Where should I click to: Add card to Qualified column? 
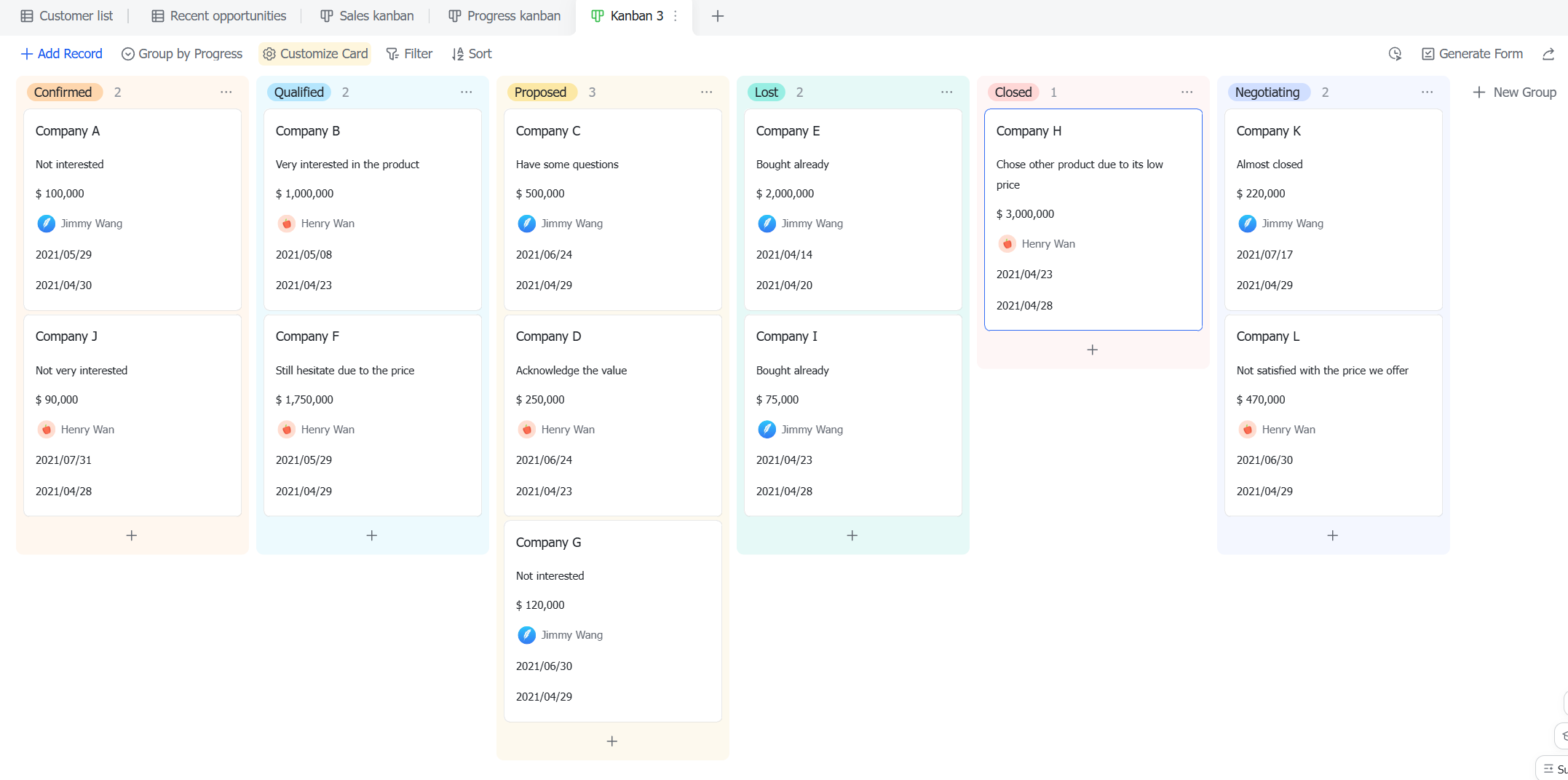tap(372, 536)
